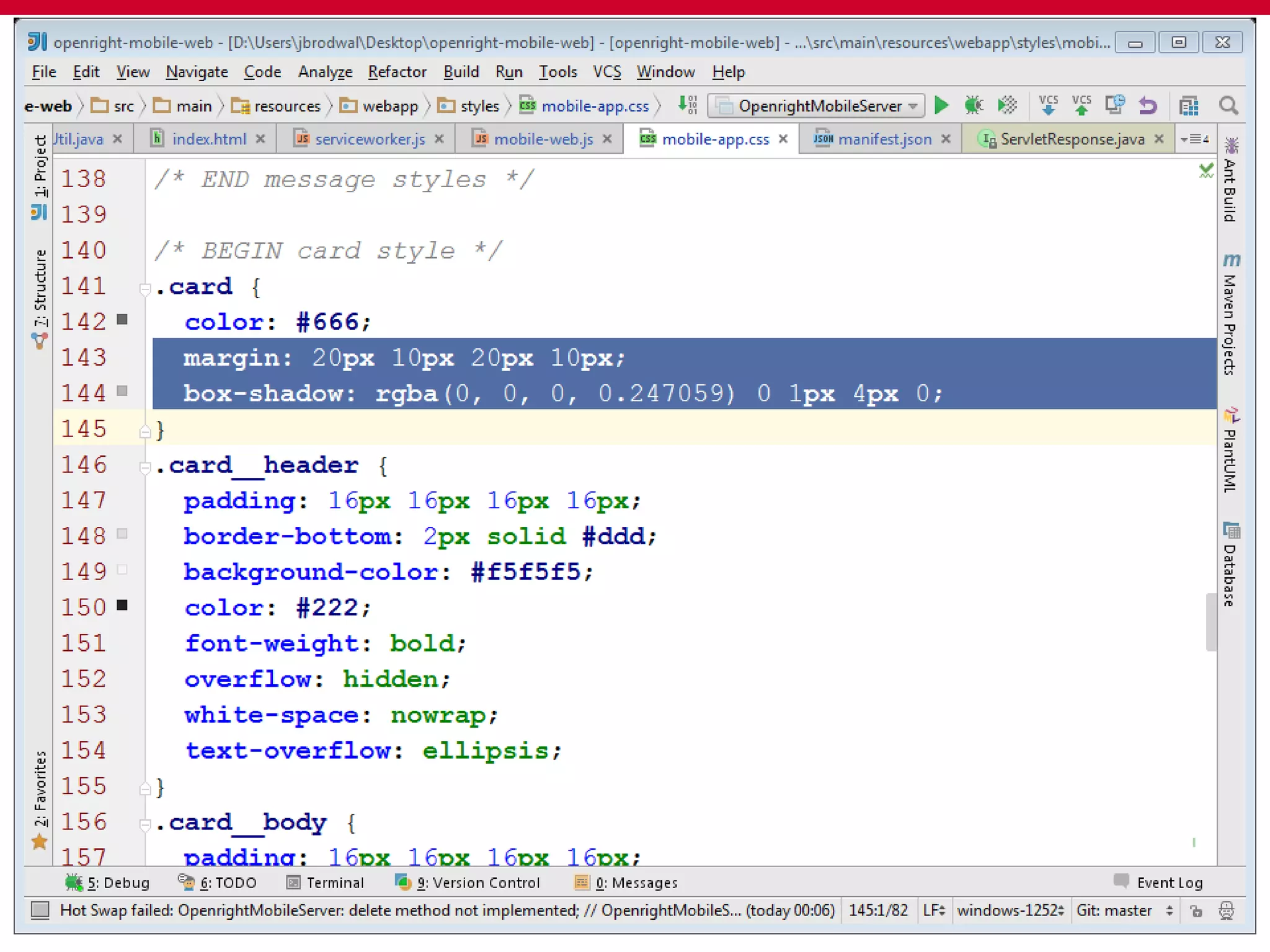1270x952 pixels.
Task: Switch to the serviceworker.js tab
Action: click(x=370, y=139)
